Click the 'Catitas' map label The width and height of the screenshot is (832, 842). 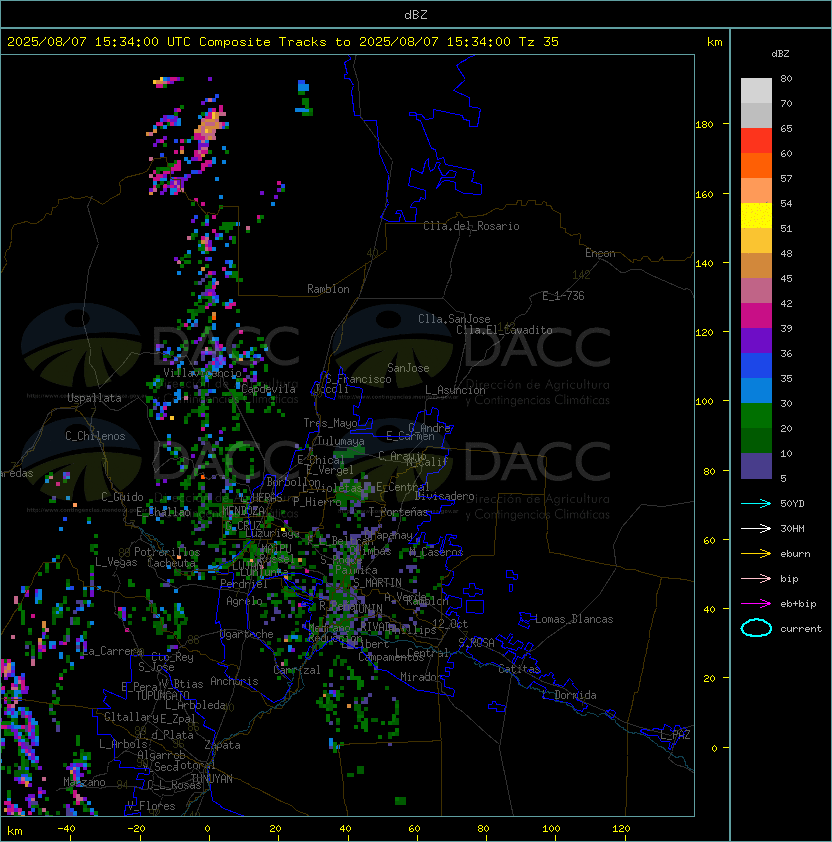pyautogui.click(x=519, y=669)
